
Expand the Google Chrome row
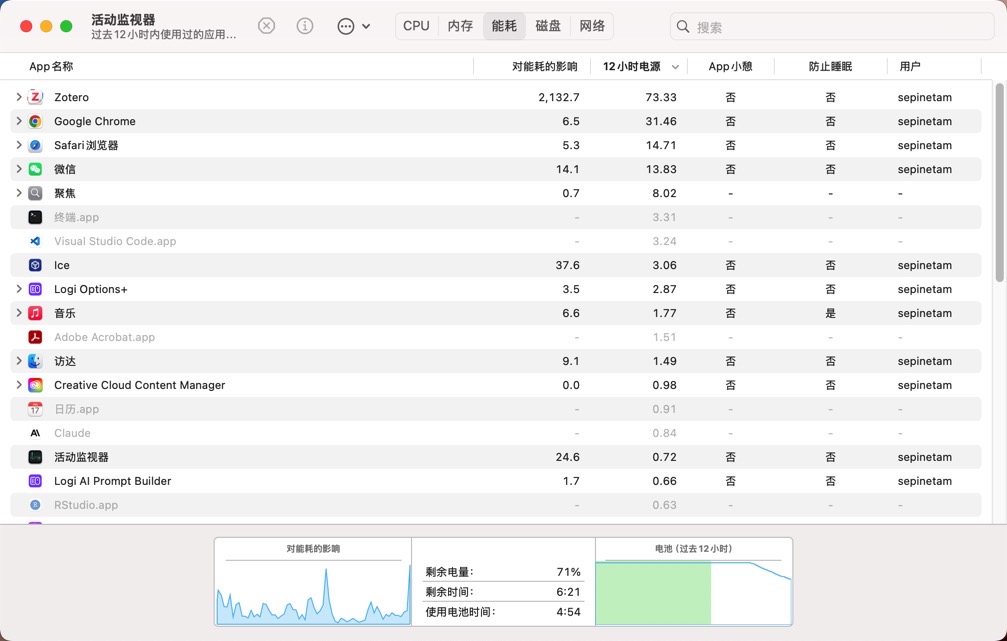[19, 121]
